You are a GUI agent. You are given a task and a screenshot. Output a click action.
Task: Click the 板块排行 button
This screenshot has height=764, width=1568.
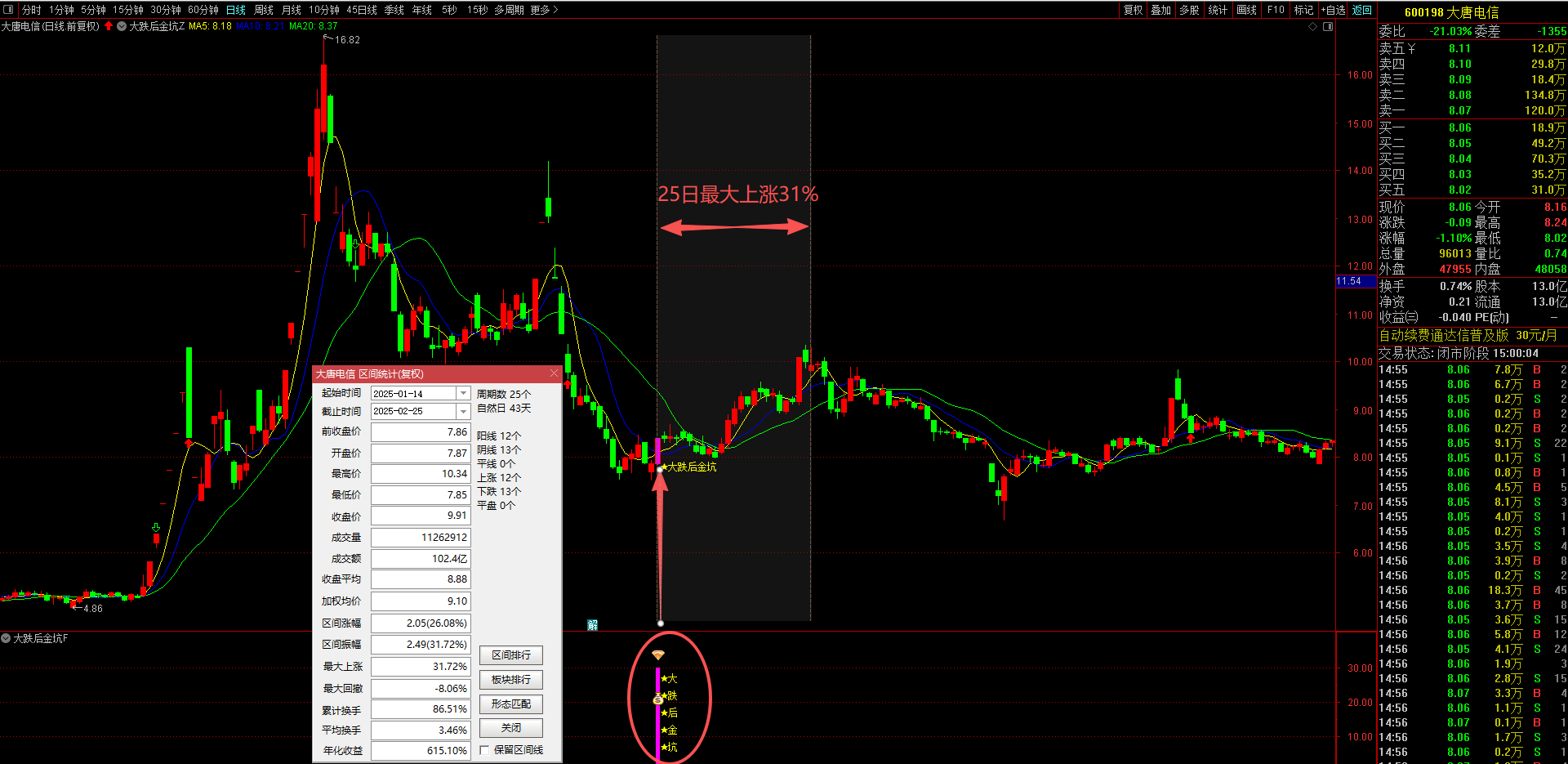point(511,680)
